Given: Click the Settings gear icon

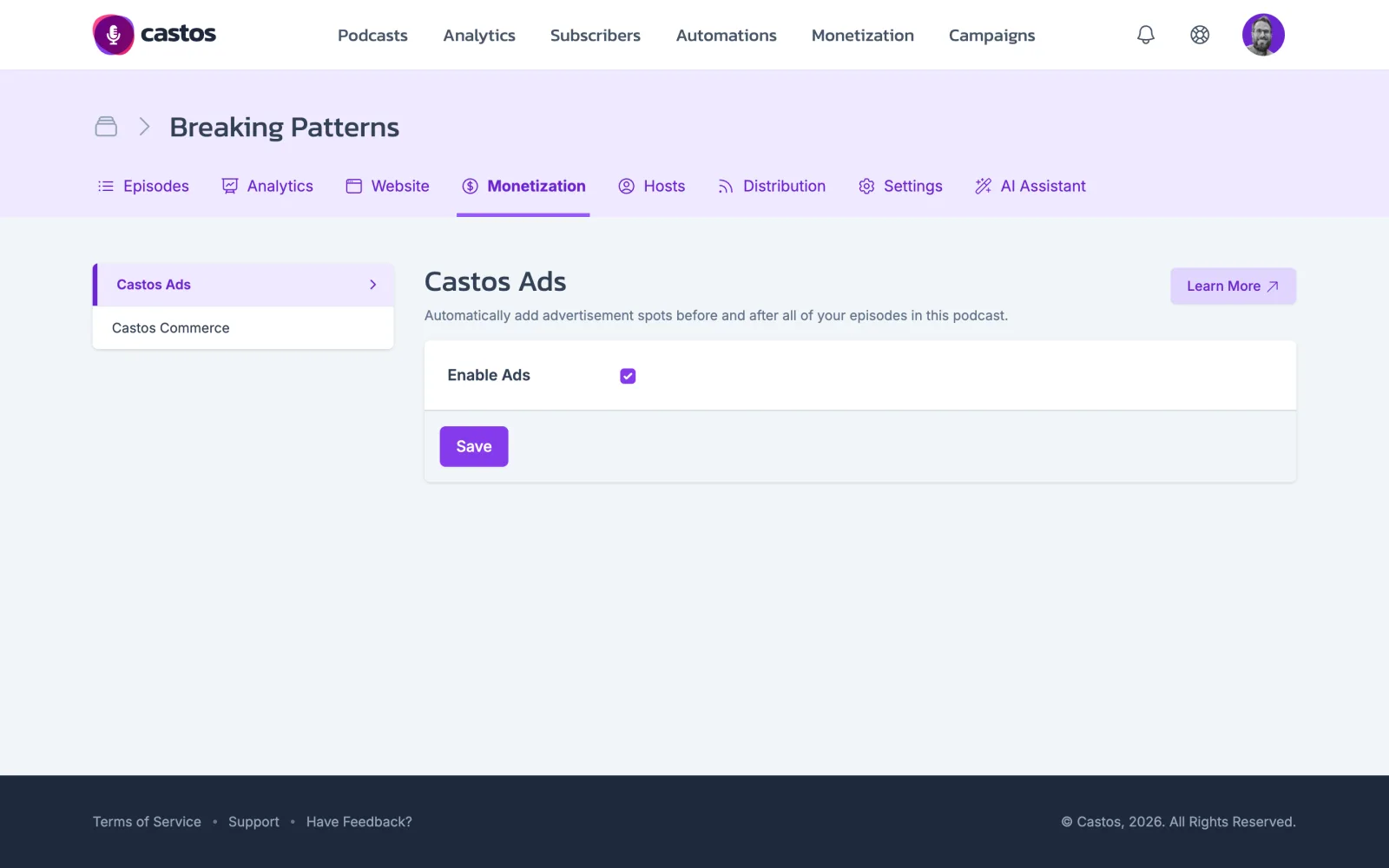Looking at the screenshot, I should tap(866, 187).
